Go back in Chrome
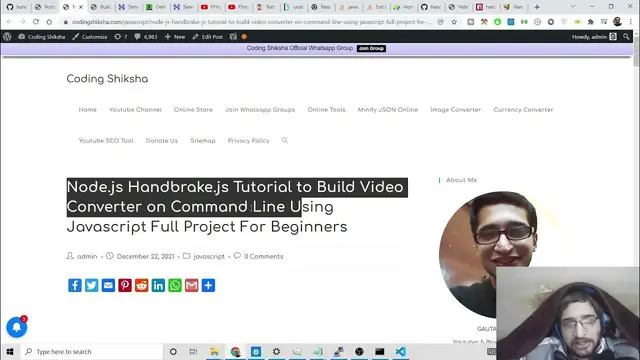The height and width of the screenshot is (360, 640). tap(9, 22)
